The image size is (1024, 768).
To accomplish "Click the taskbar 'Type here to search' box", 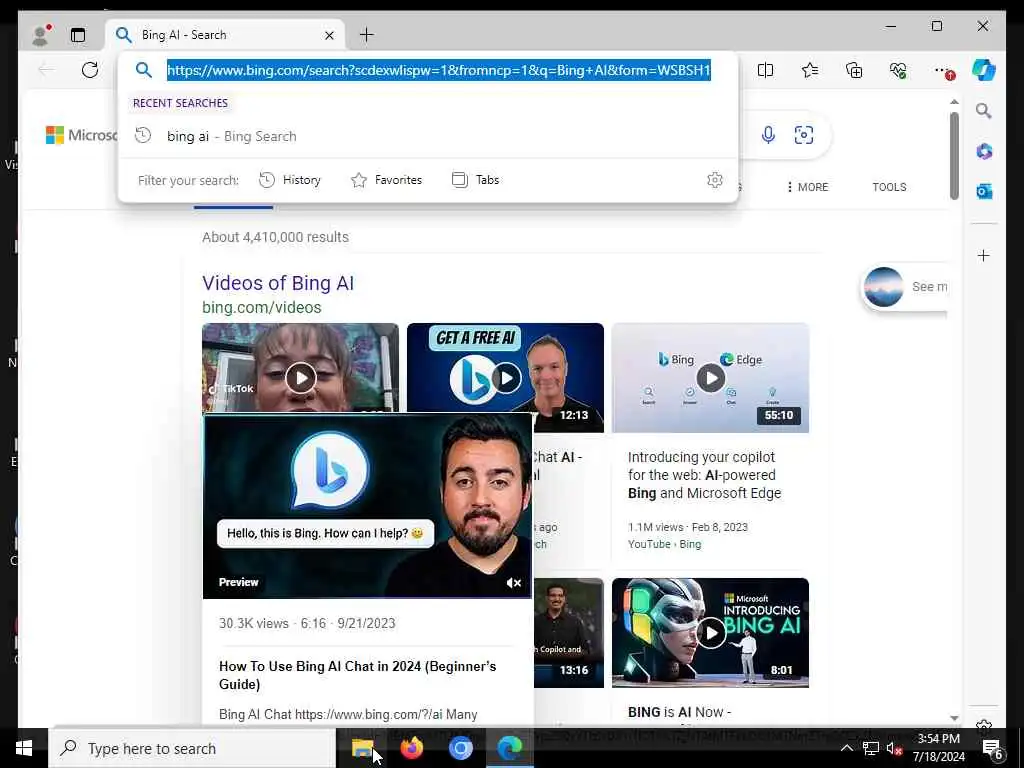I will pos(191,748).
